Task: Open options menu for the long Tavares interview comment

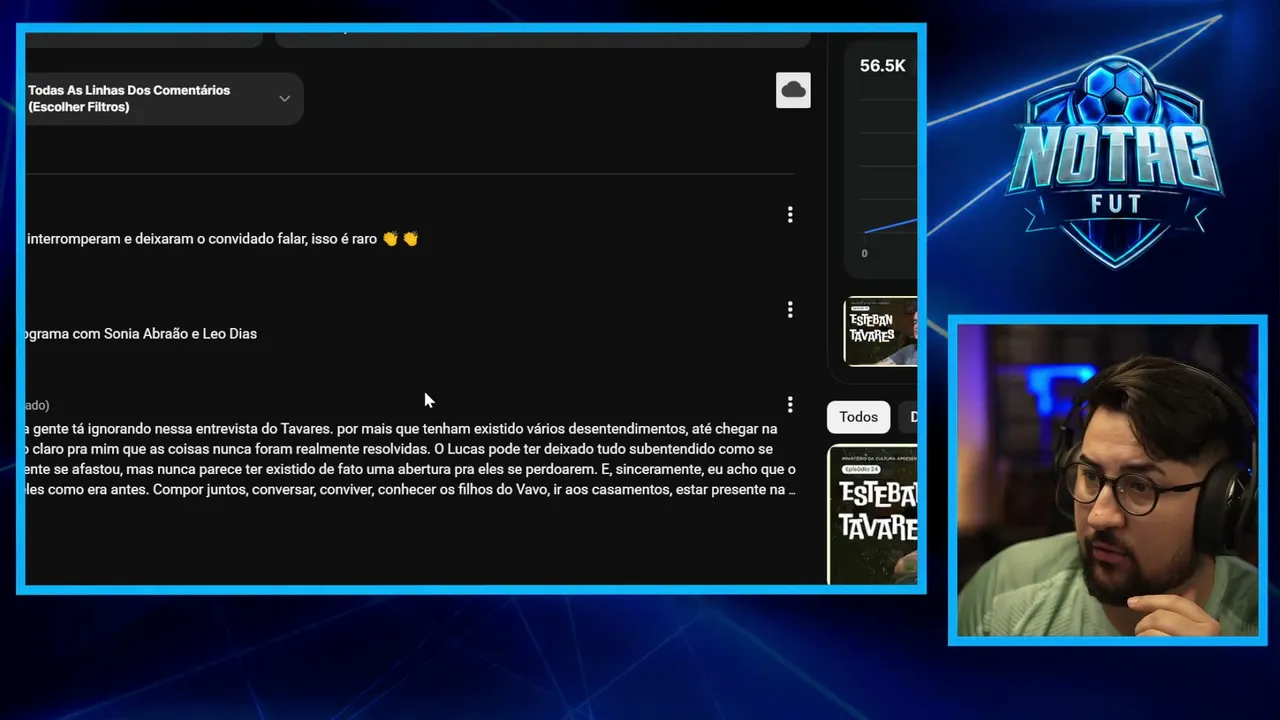Action: click(x=790, y=404)
